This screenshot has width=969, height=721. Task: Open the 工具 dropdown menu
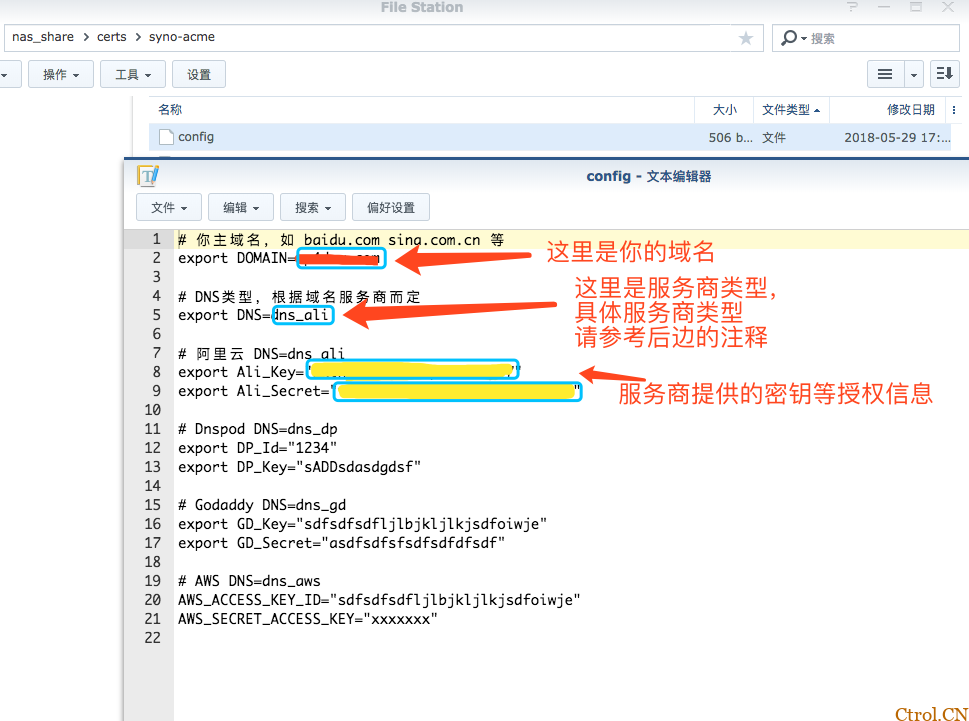132,73
